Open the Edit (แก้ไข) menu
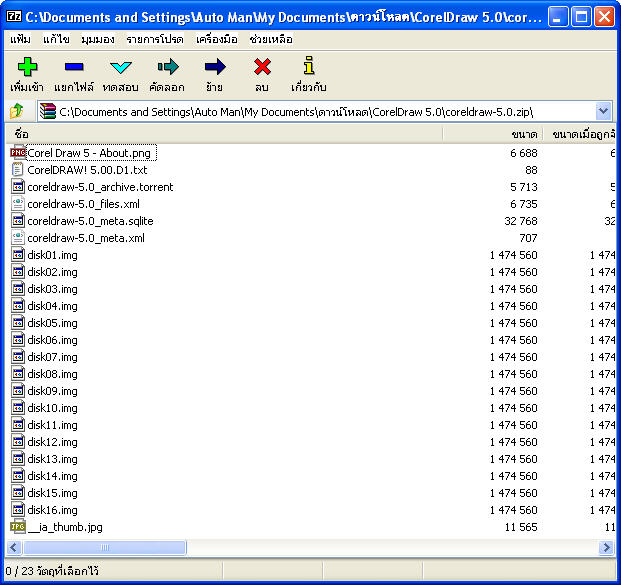 coord(56,39)
